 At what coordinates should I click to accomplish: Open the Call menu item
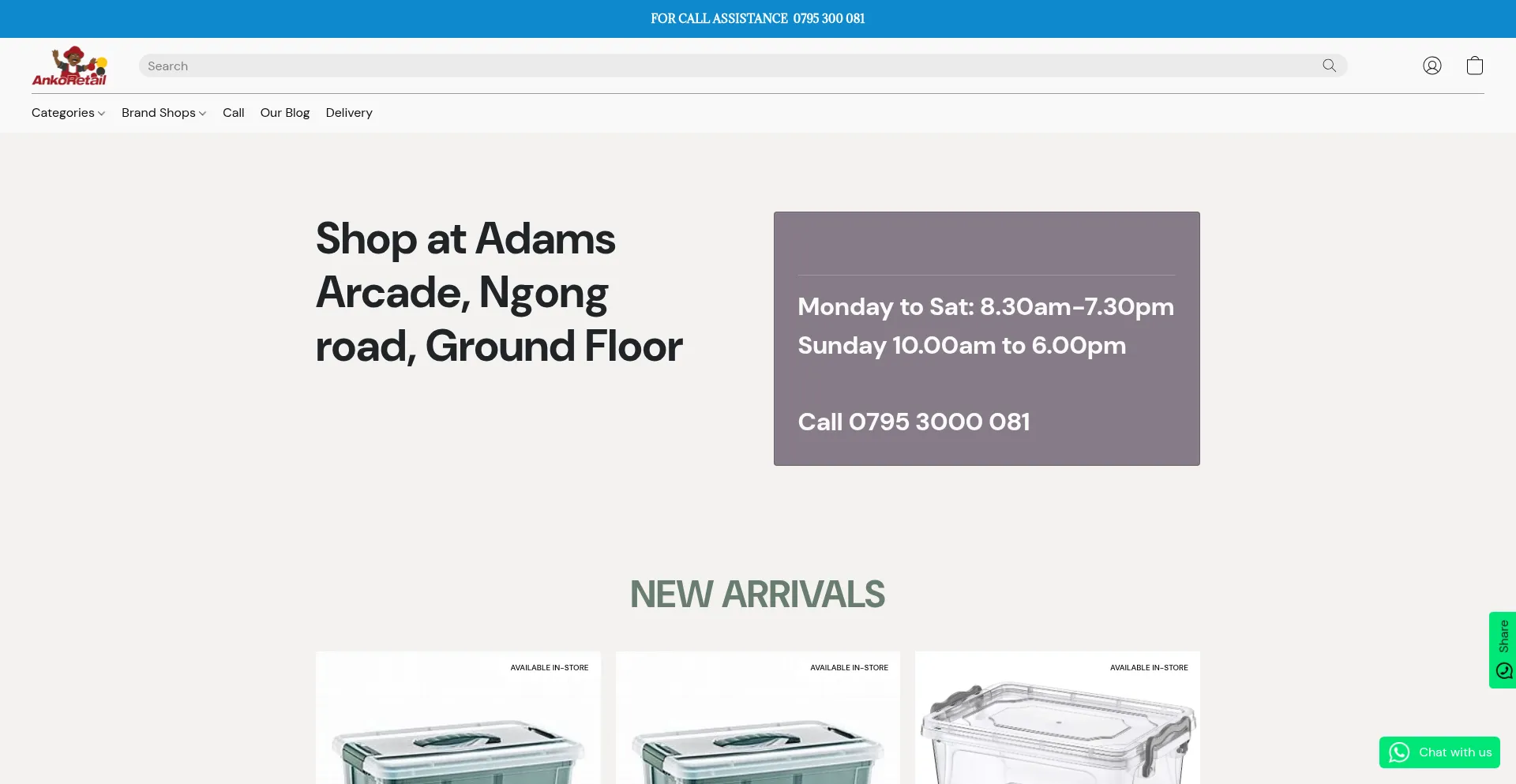coord(233,113)
